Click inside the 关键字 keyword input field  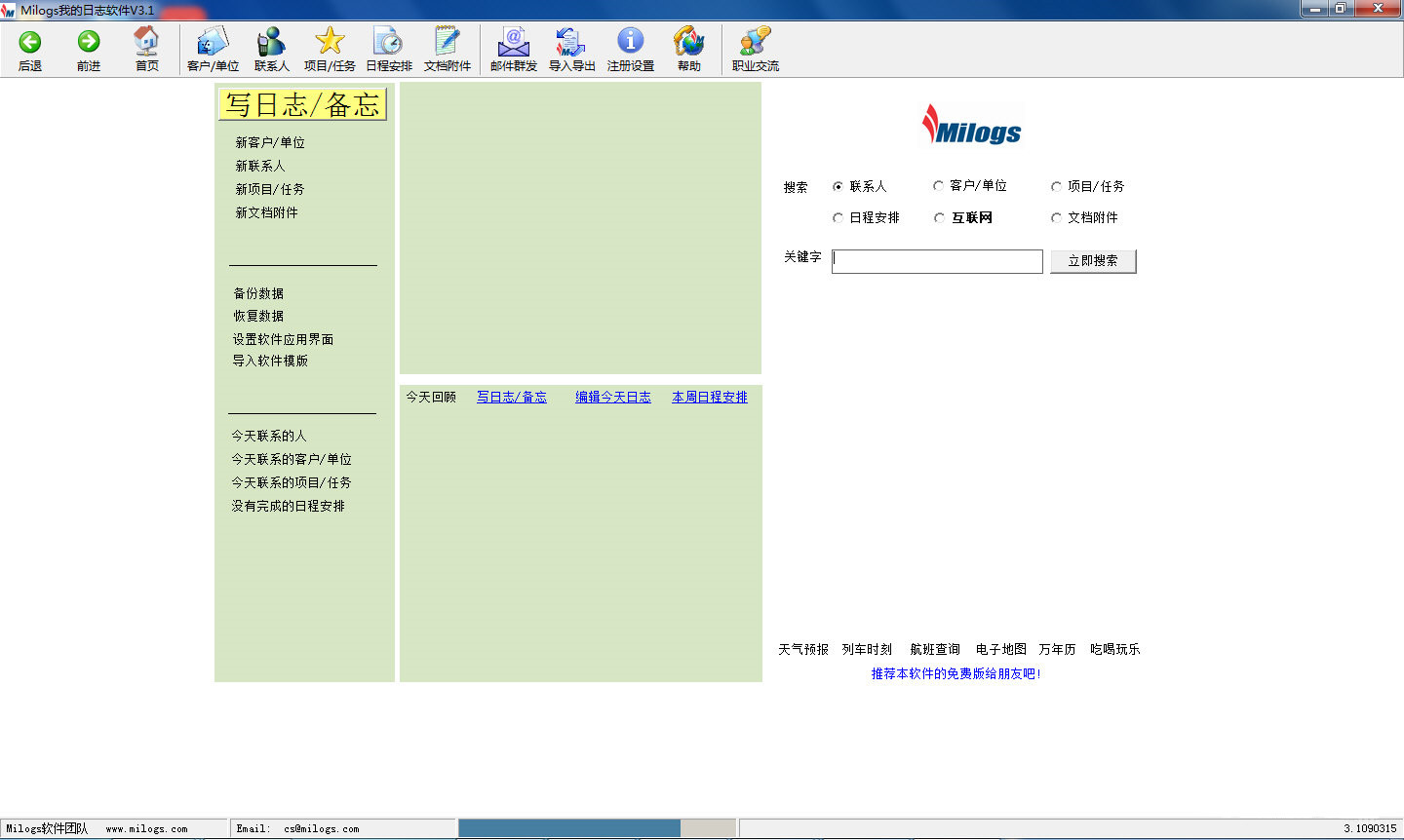[x=936, y=261]
